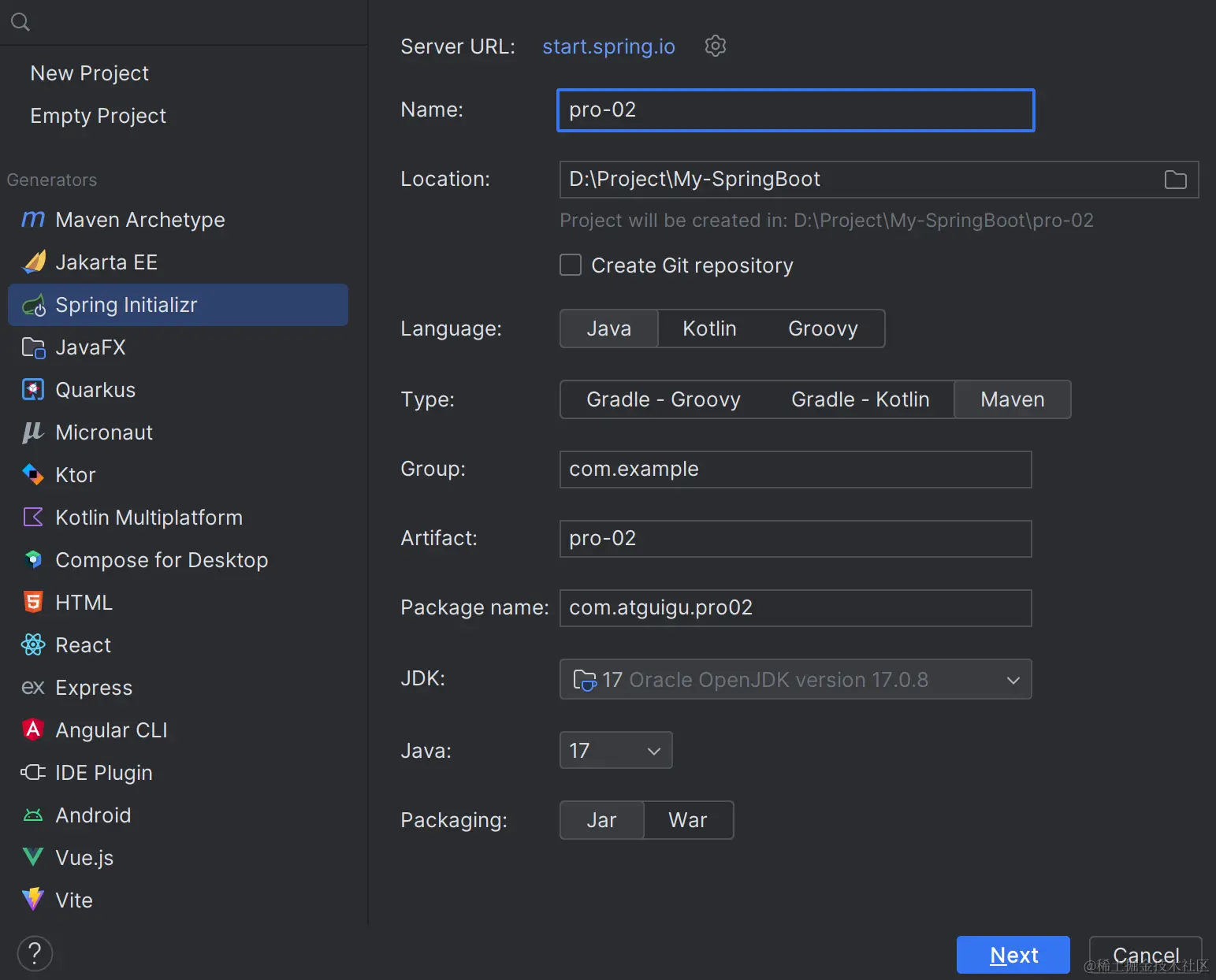Choose IDE Plugin generator label

[x=103, y=773]
